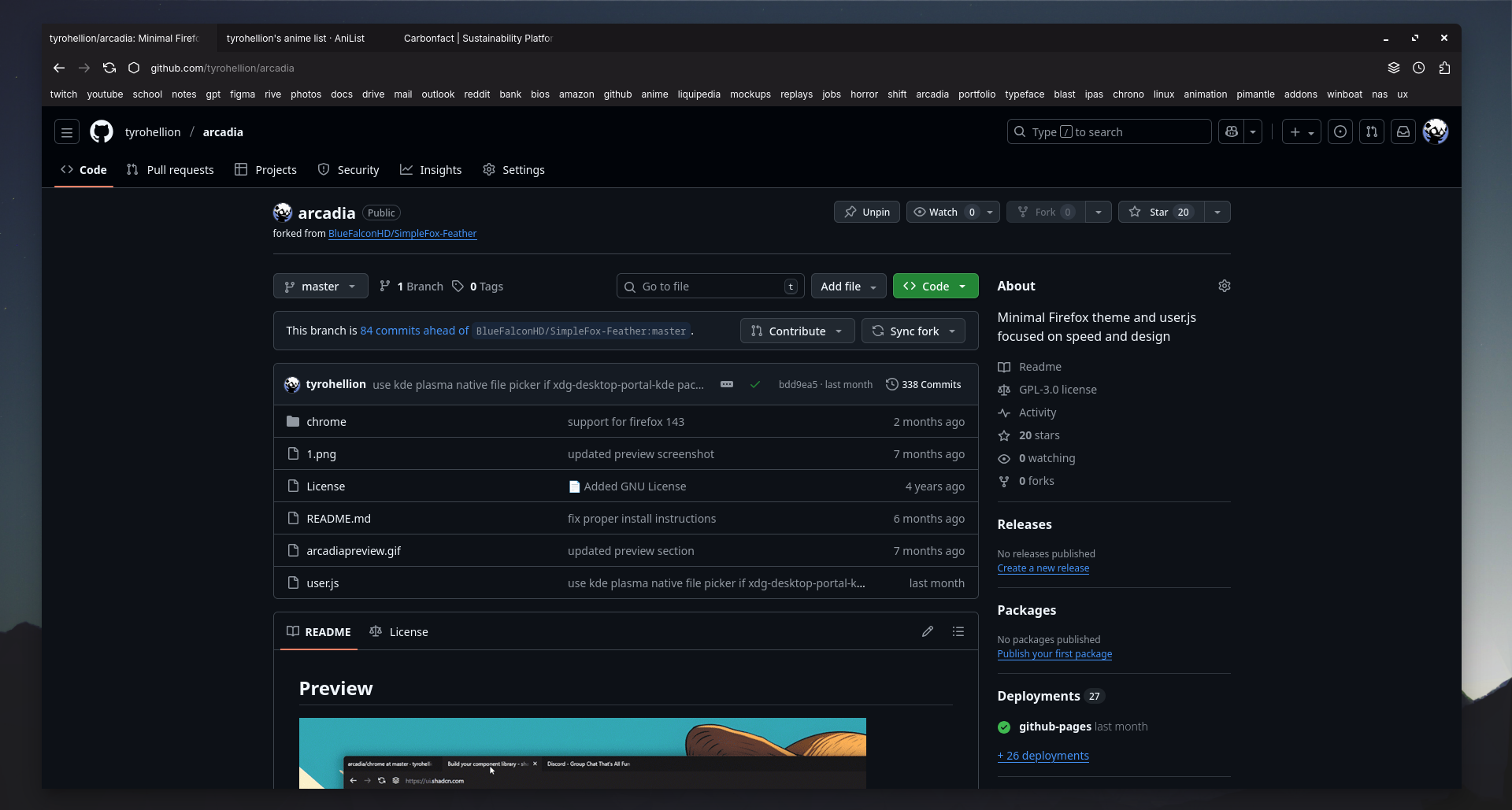The image size is (1512, 810).
Task: Open the GitHub homepage logo
Action: pyautogui.click(x=102, y=132)
